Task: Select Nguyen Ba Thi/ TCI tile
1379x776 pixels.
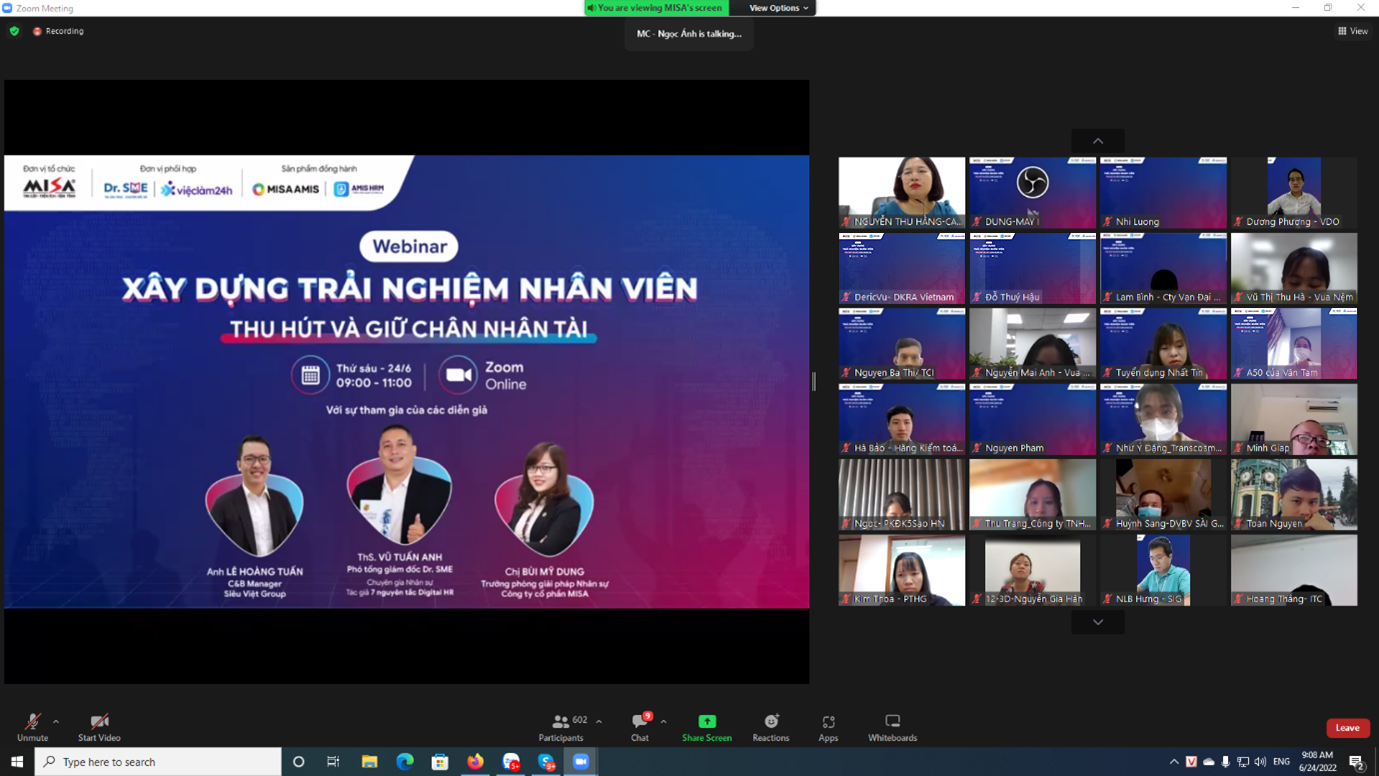Action: [x=902, y=344]
